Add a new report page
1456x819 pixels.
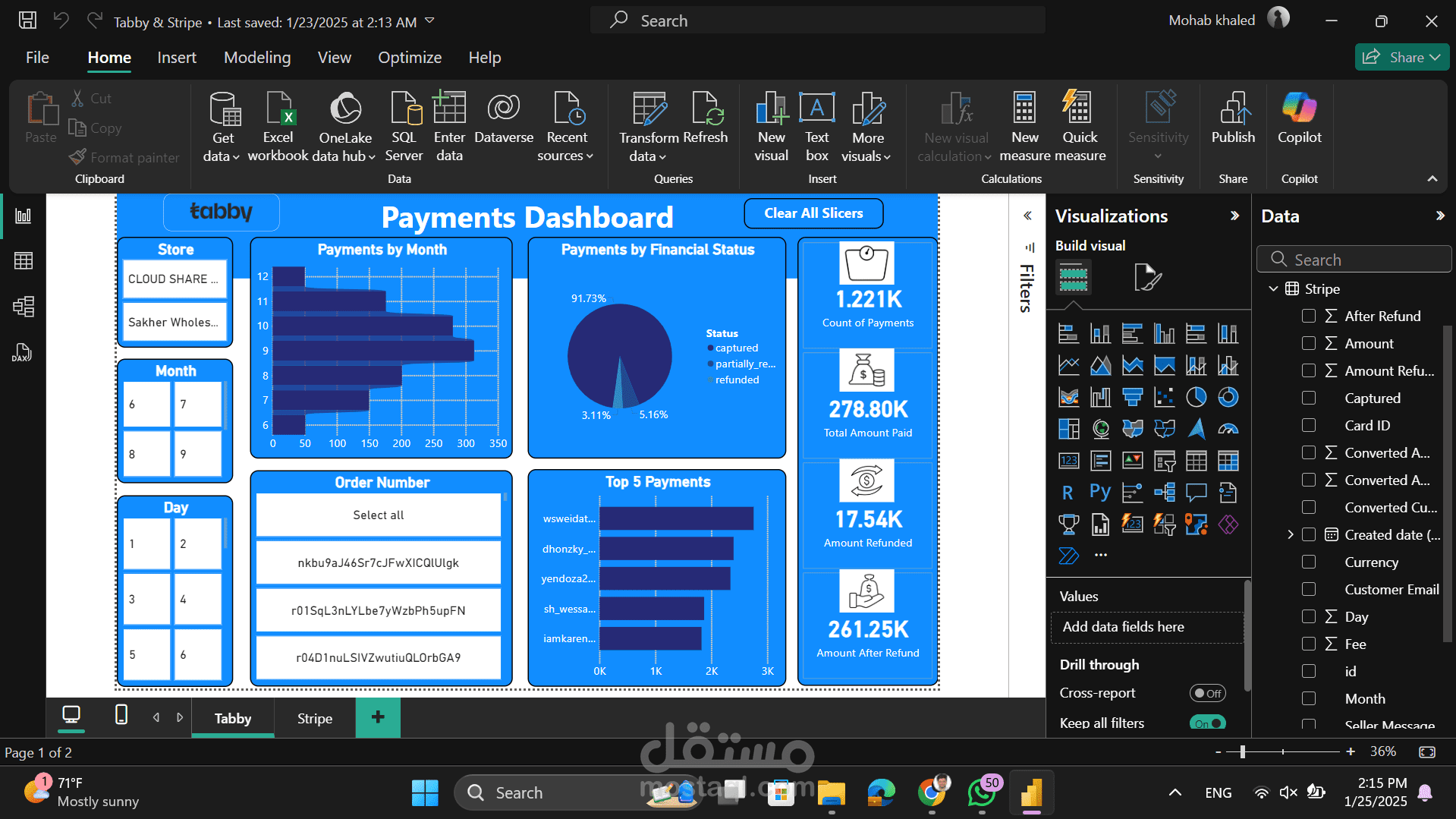click(x=378, y=717)
